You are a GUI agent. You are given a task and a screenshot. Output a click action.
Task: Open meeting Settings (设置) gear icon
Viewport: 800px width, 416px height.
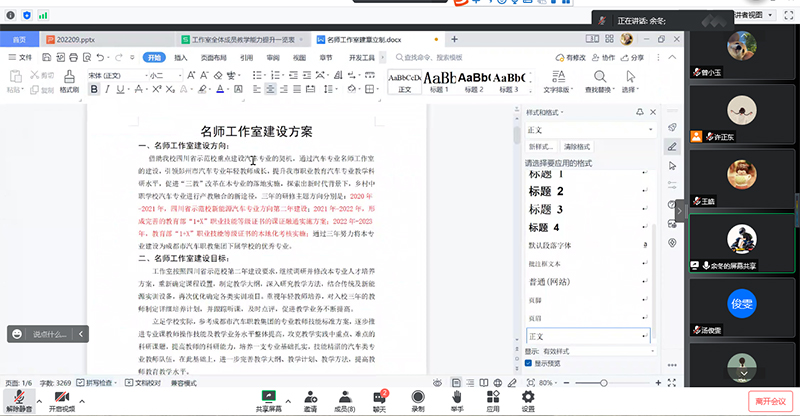coord(527,398)
